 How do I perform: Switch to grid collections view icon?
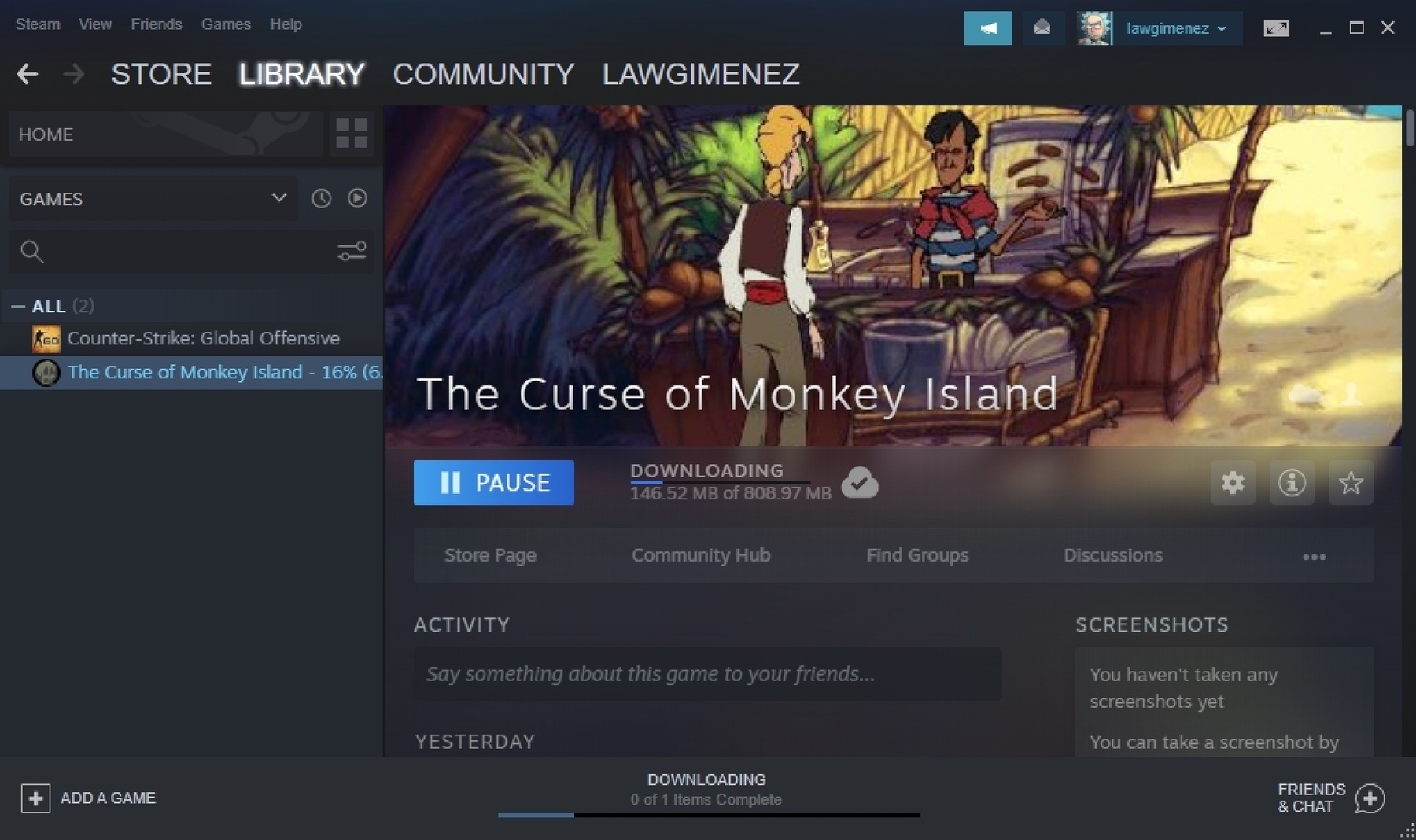(x=351, y=134)
